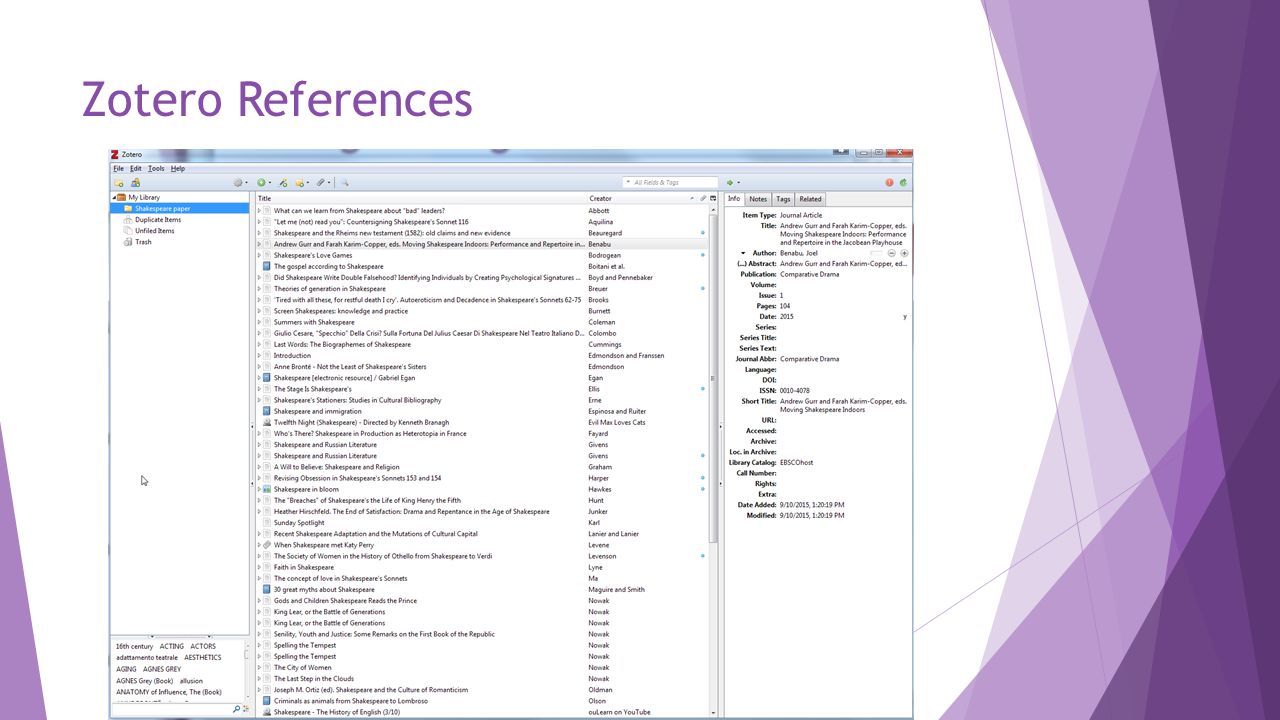
Task: Switch to the Tags tab
Action: (783, 199)
